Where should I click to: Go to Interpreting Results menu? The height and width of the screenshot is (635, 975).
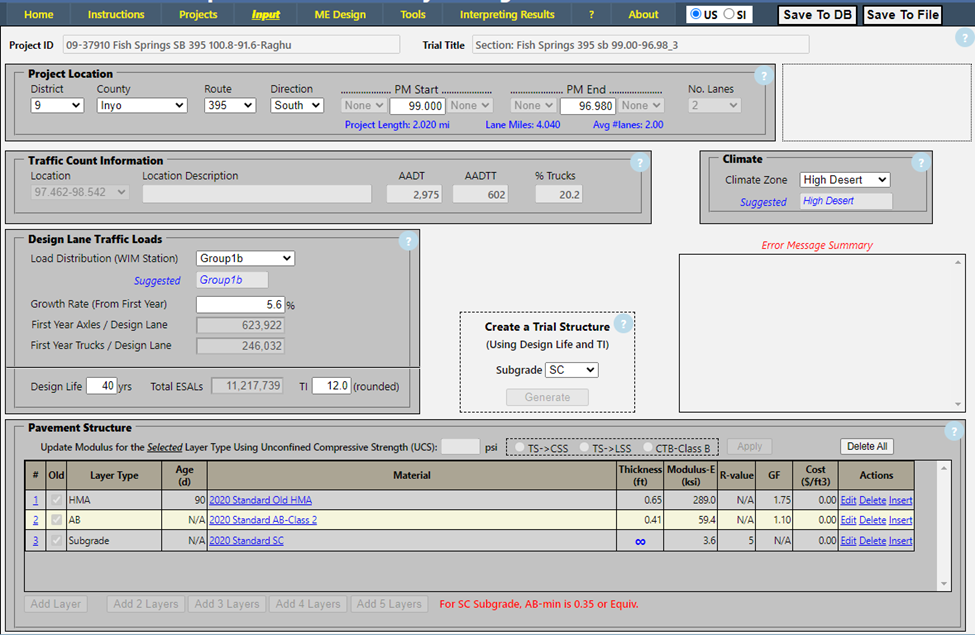pos(507,15)
